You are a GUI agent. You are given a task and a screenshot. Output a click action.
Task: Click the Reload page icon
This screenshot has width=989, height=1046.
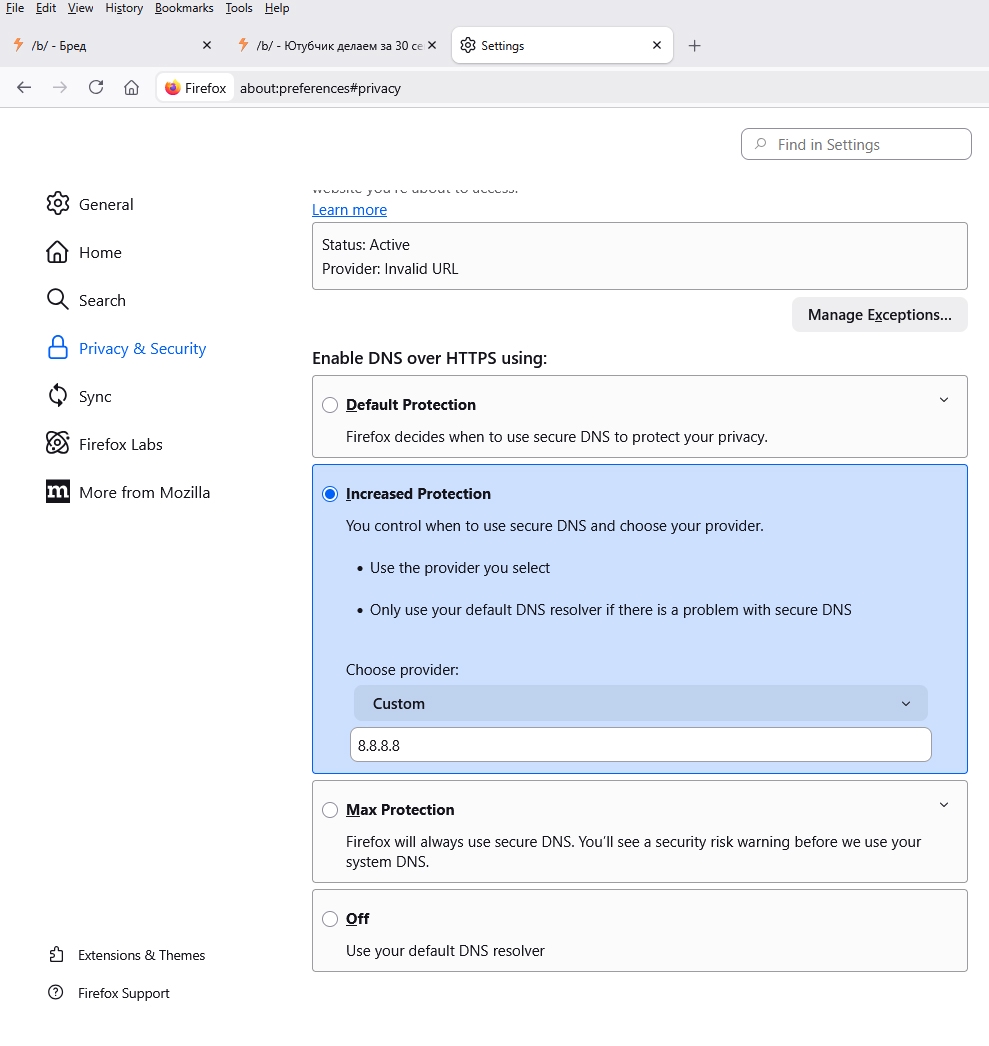tap(96, 87)
